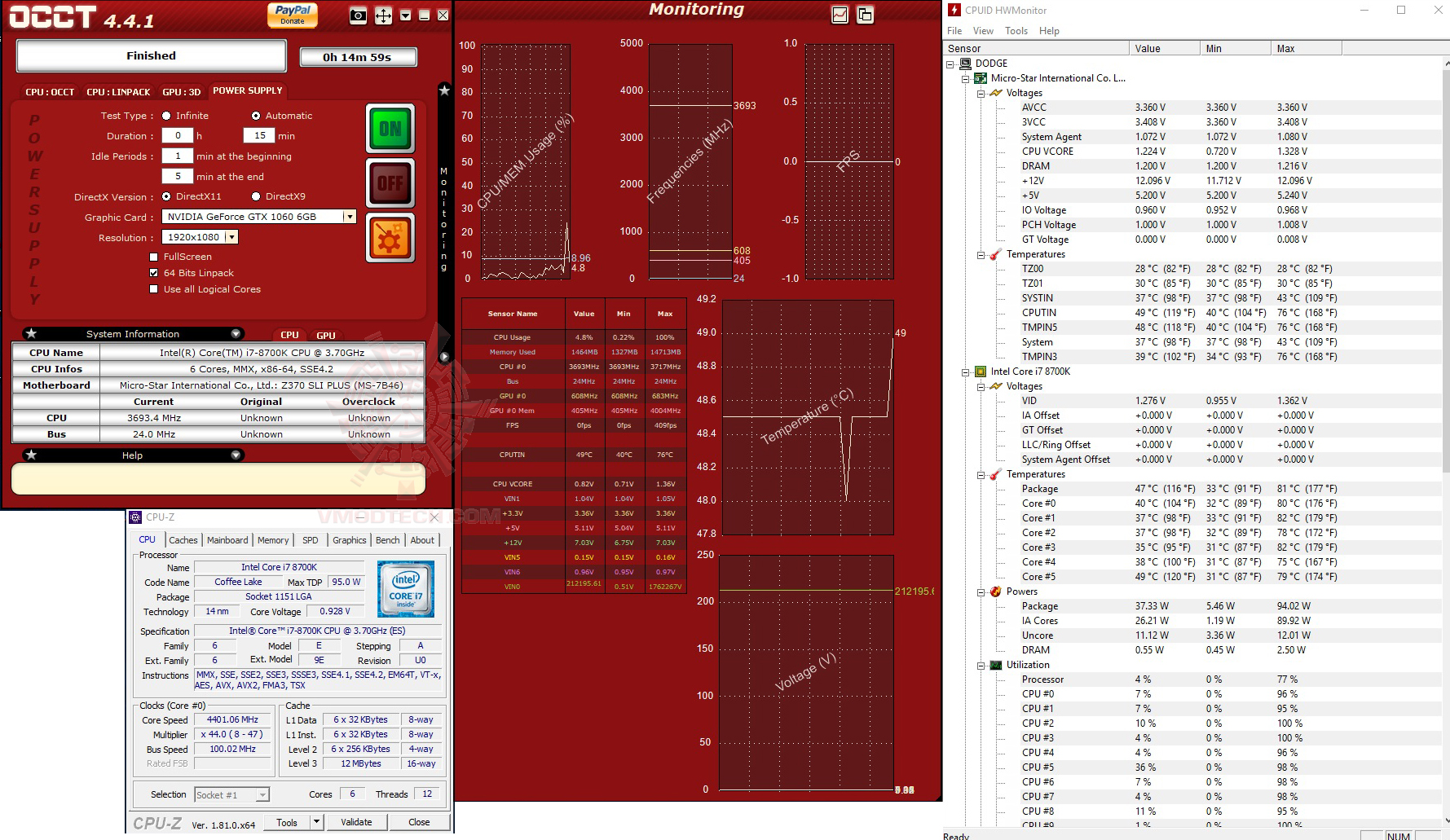Click the PayPal Donate button
1450x840 pixels.
pyautogui.click(x=293, y=15)
